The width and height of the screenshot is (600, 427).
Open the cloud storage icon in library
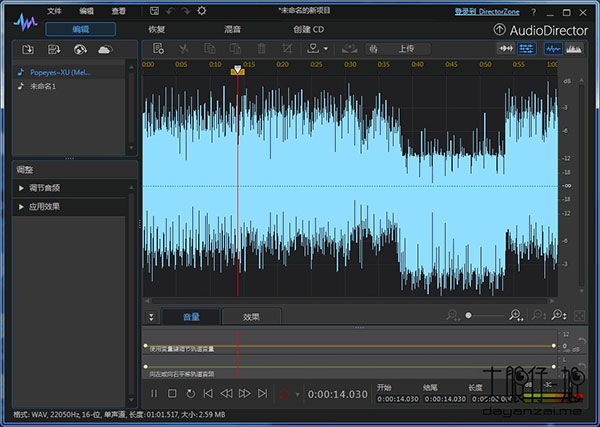point(103,48)
